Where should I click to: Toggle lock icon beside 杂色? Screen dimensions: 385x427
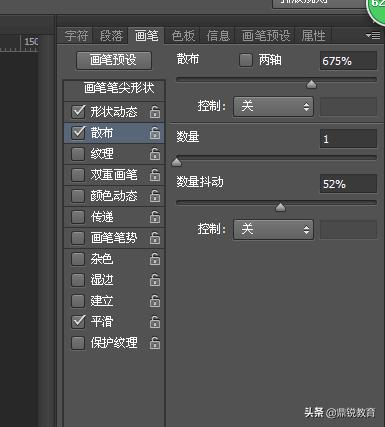(155, 259)
